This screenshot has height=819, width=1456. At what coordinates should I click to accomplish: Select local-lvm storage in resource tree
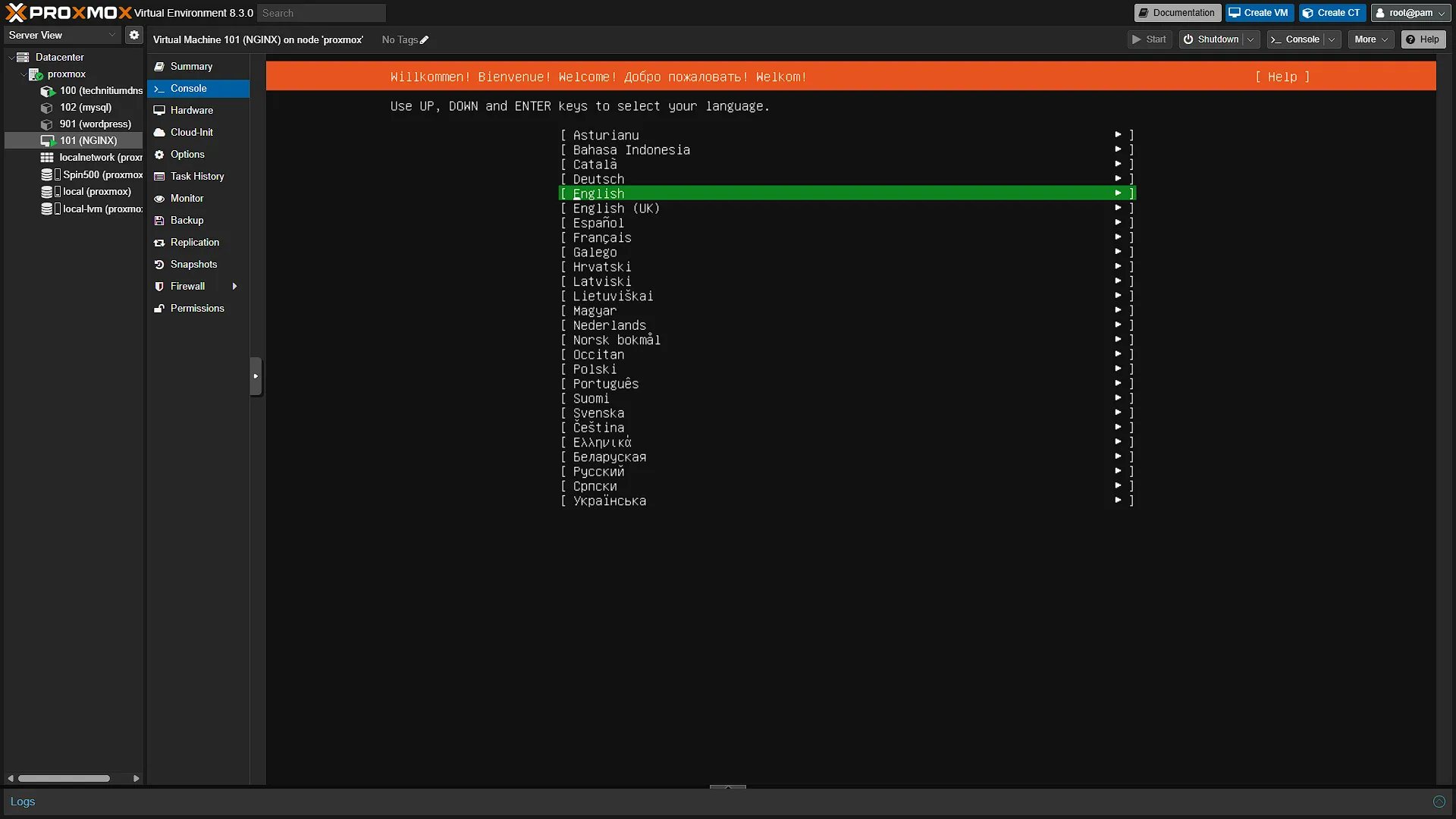click(92, 209)
